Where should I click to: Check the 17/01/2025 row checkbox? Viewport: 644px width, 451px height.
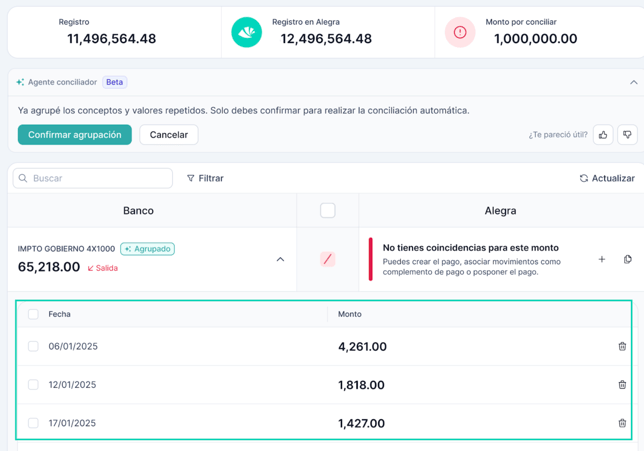(33, 423)
